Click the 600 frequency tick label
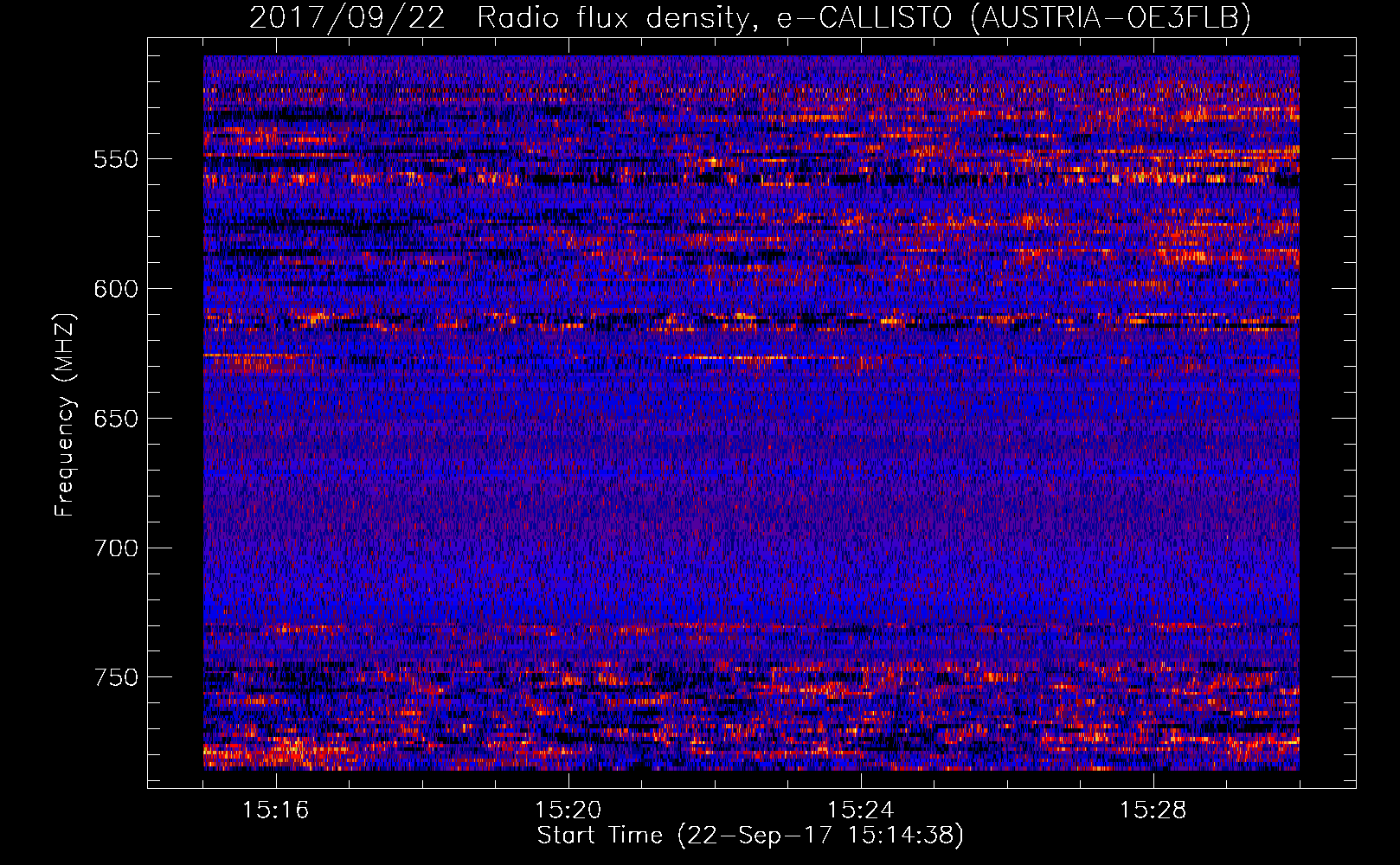Screen dimensions: 1400x865 (116, 289)
